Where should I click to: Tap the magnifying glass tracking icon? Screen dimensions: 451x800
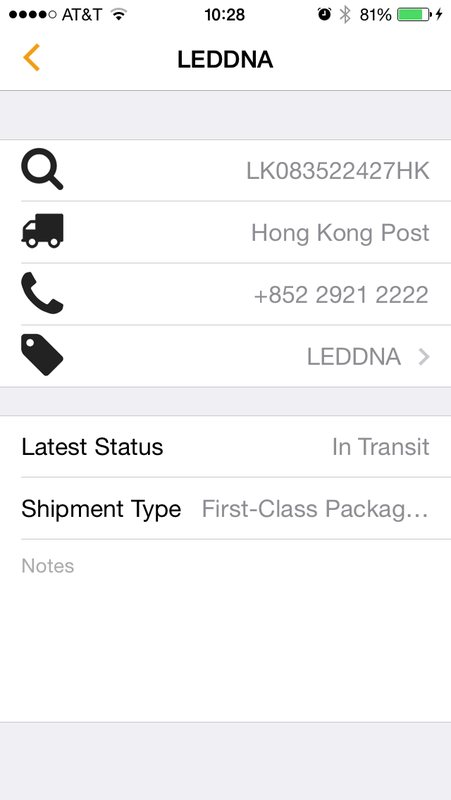click(42, 169)
